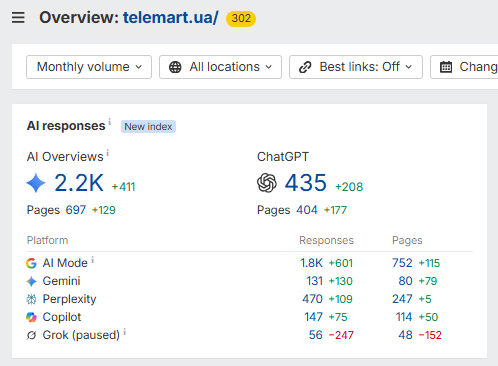Click the calendar icon
The image size is (498, 366).
446,67
